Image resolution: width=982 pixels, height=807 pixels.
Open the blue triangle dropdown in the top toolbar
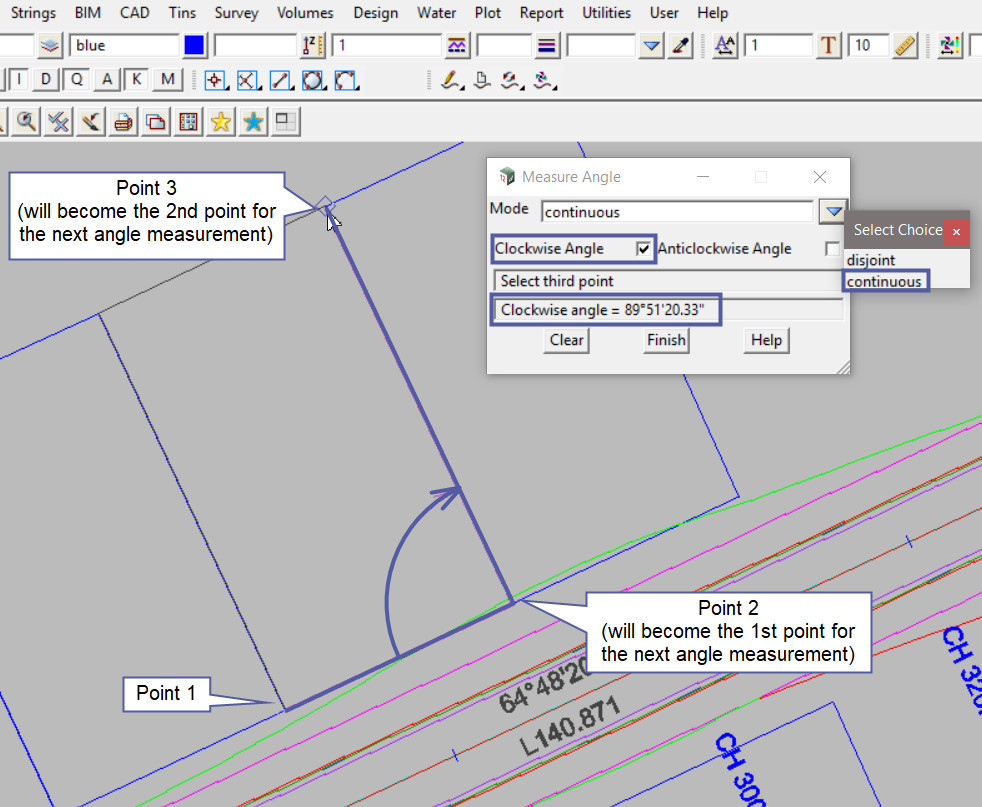[652, 46]
